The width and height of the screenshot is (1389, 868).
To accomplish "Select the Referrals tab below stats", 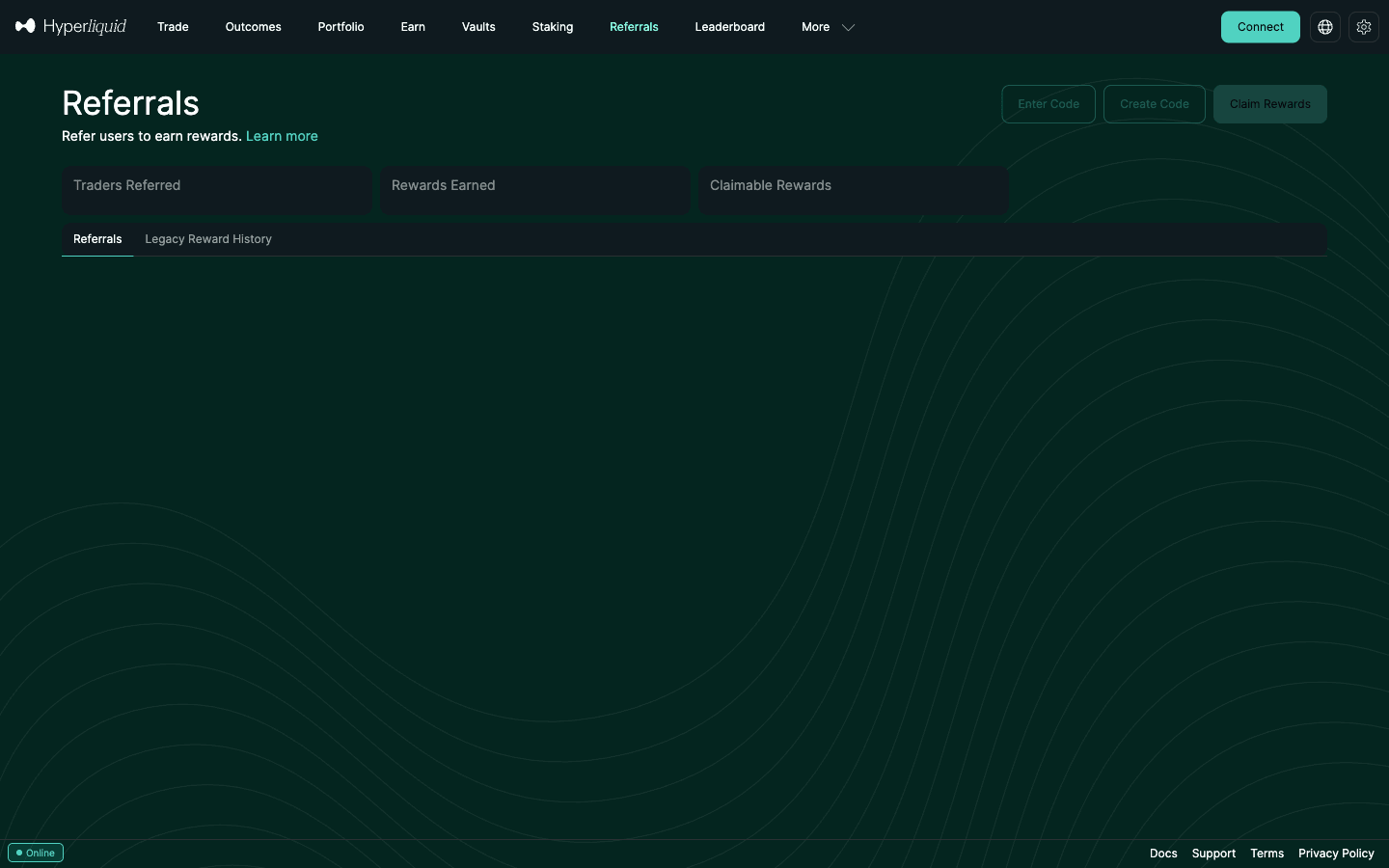I will 97,239.
